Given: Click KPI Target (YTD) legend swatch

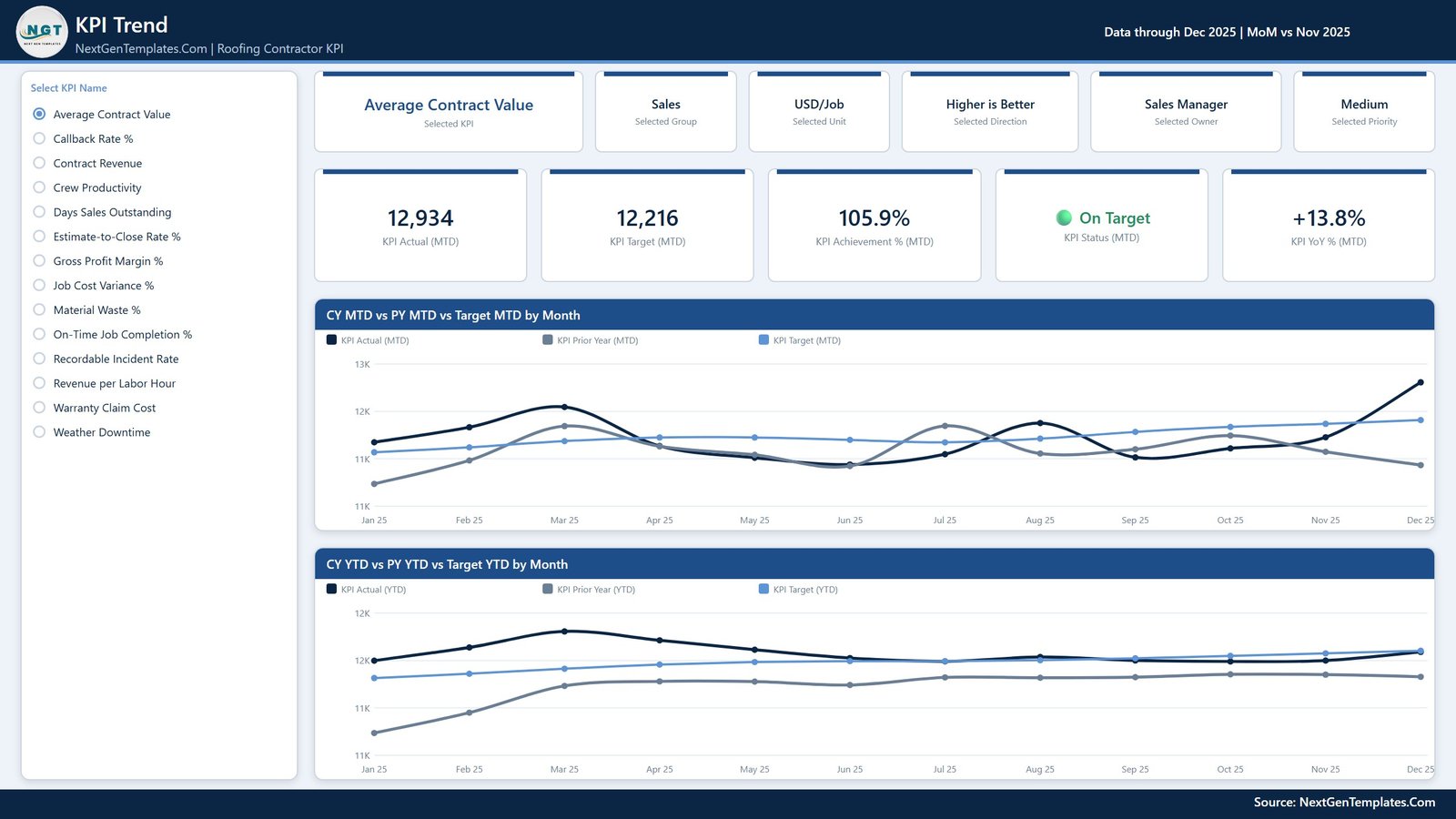Looking at the screenshot, I should coord(763,589).
